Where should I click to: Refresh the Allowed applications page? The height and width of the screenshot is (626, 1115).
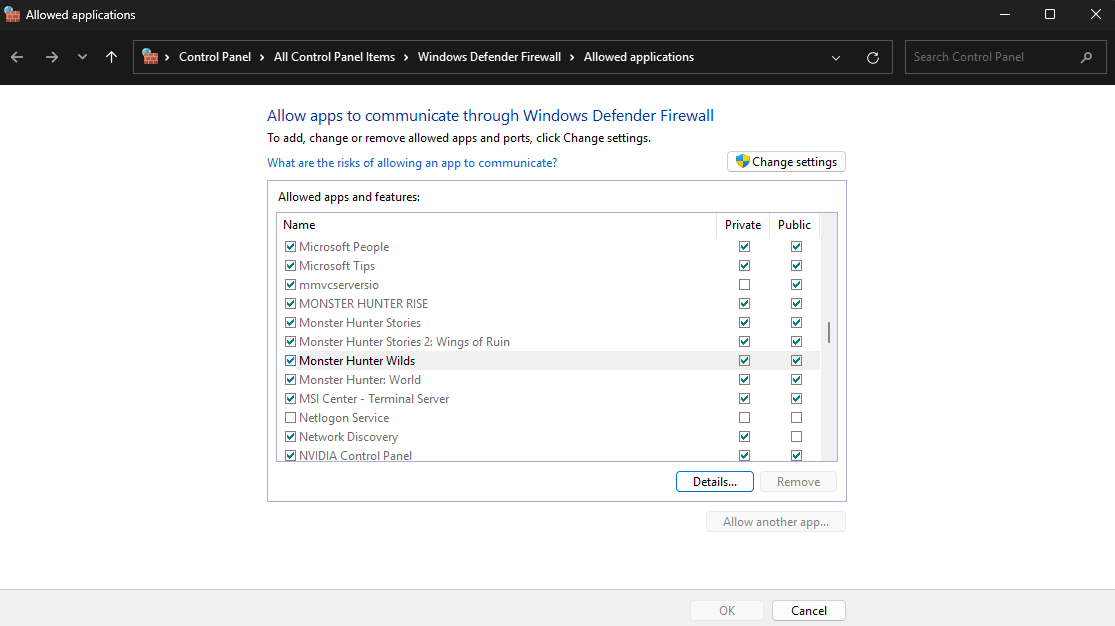click(x=873, y=58)
